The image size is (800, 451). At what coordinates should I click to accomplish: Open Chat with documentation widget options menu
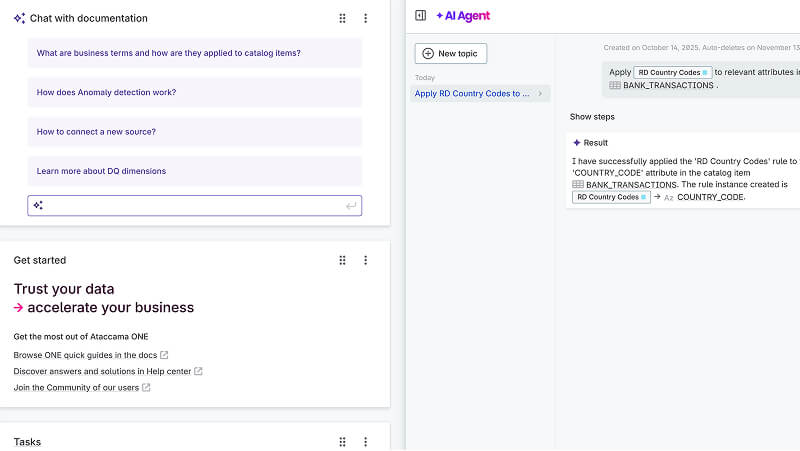coord(365,18)
